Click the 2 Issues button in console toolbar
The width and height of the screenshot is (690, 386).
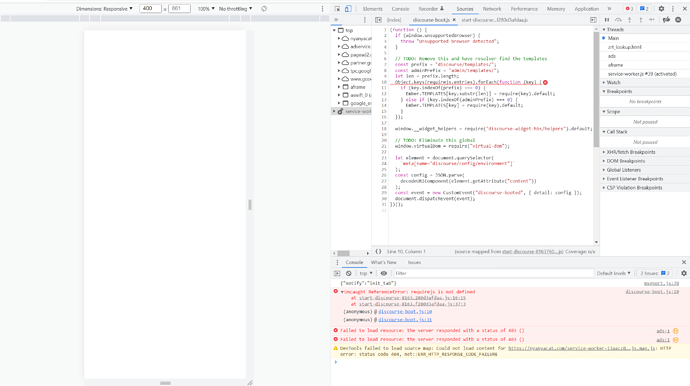[x=655, y=273]
